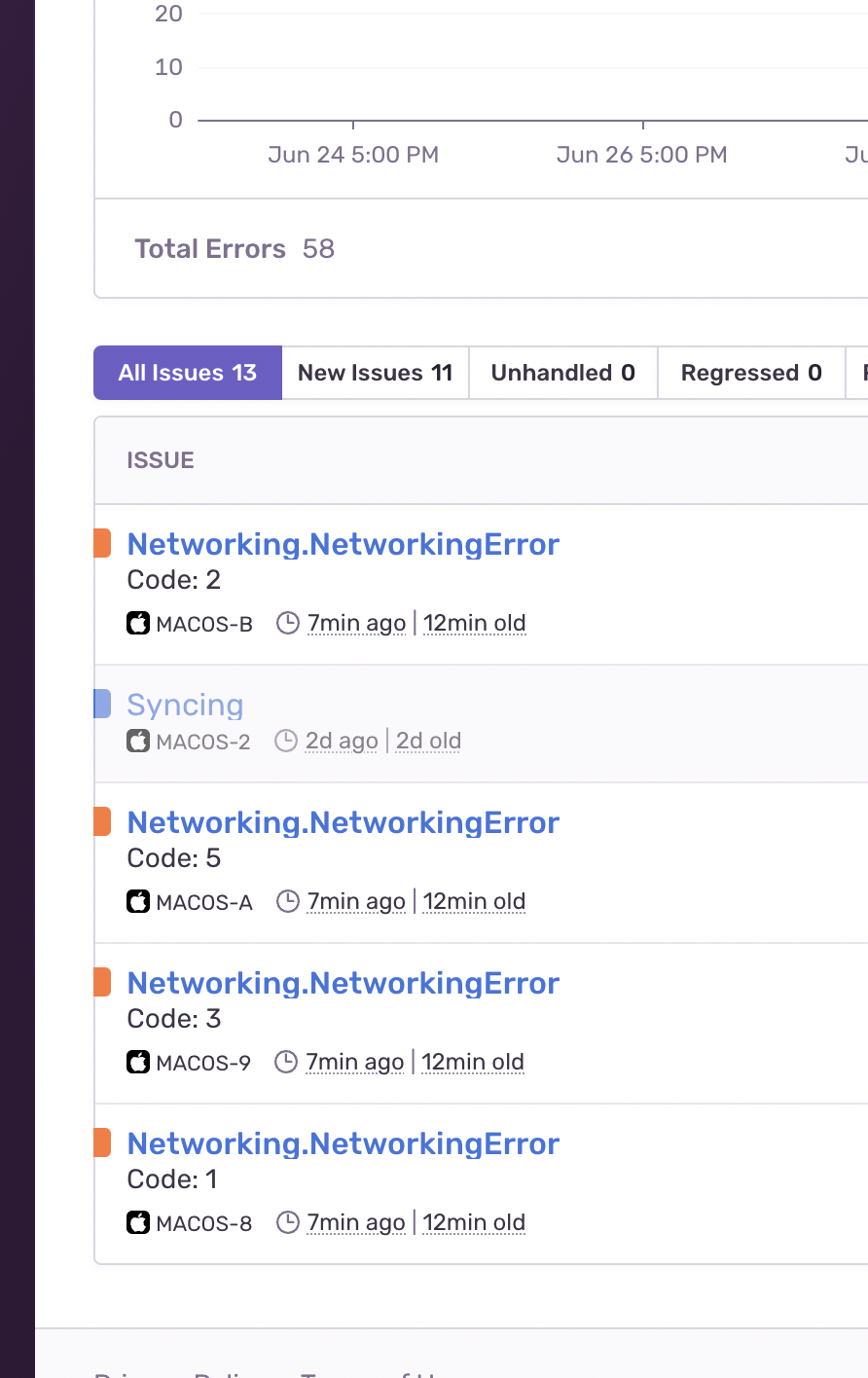Click the MACOS-9 short ID

click(203, 1063)
